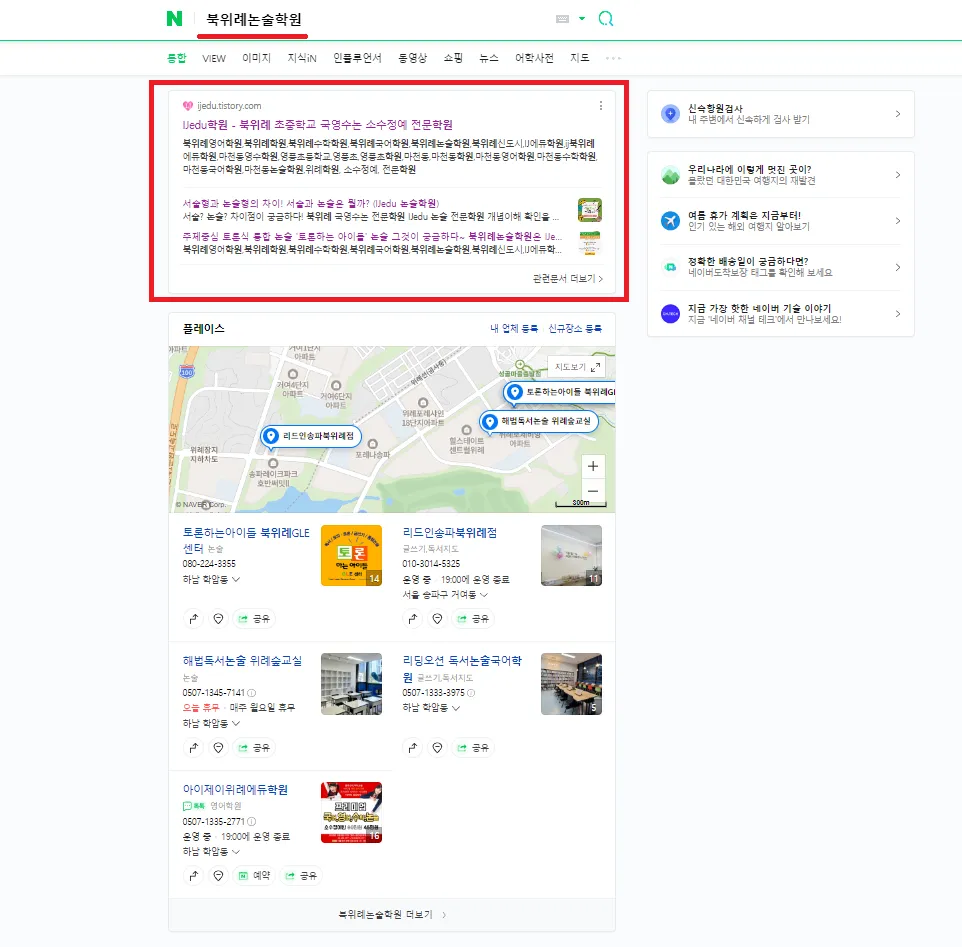Viewport: 962px width, 947px height.
Task: Expand 하남 학암동 address under 리딩오션
Action: (431, 707)
